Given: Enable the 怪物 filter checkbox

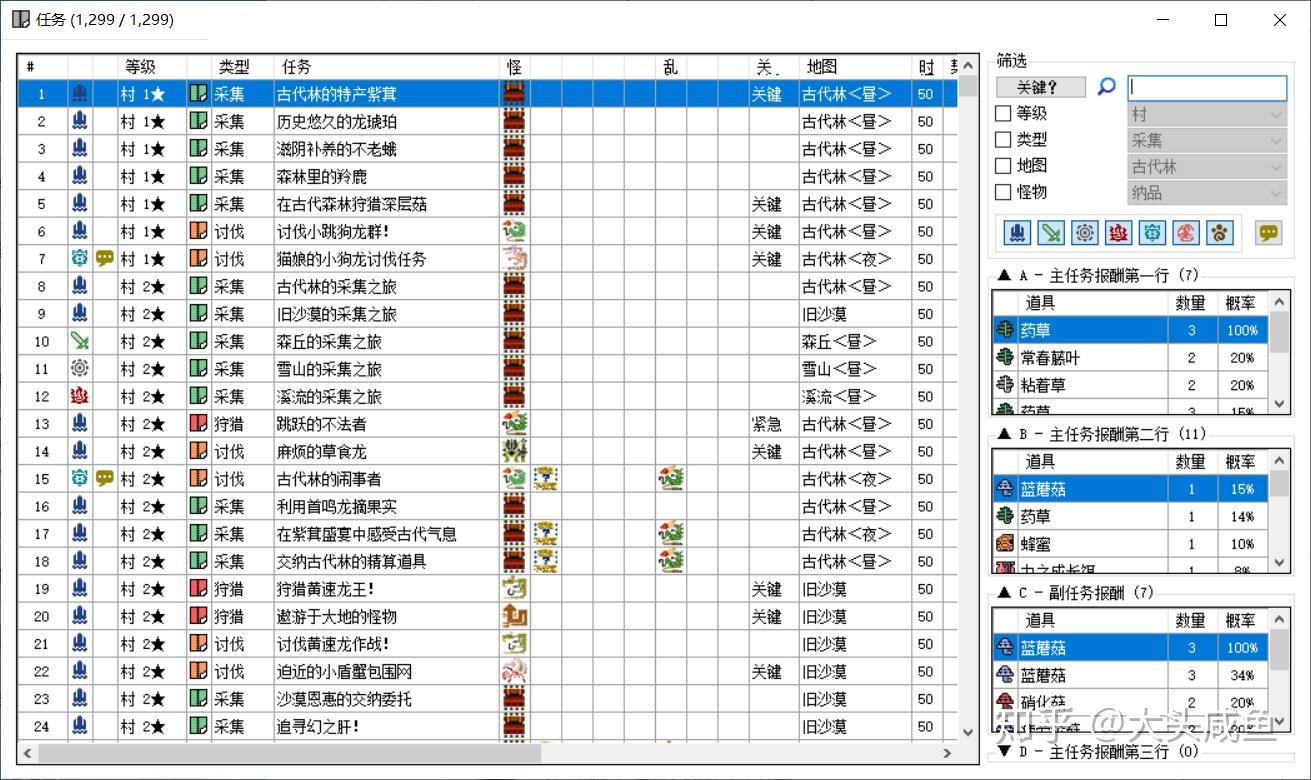Looking at the screenshot, I should pos(1003,192).
